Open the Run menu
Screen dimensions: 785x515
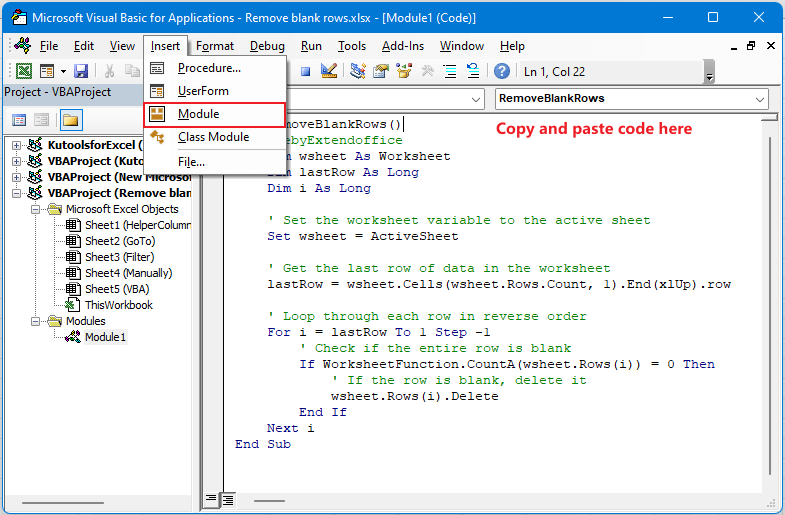pos(311,46)
